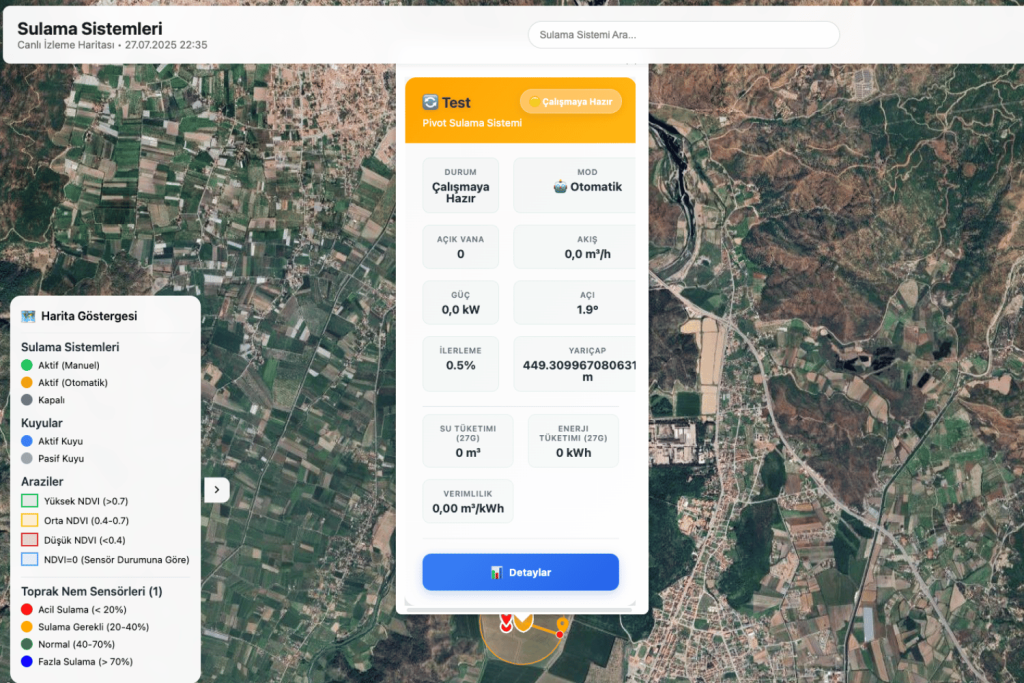Click the green Yüksek NDVI swatch
Viewport: 1024px width, 683px height.
29,501
